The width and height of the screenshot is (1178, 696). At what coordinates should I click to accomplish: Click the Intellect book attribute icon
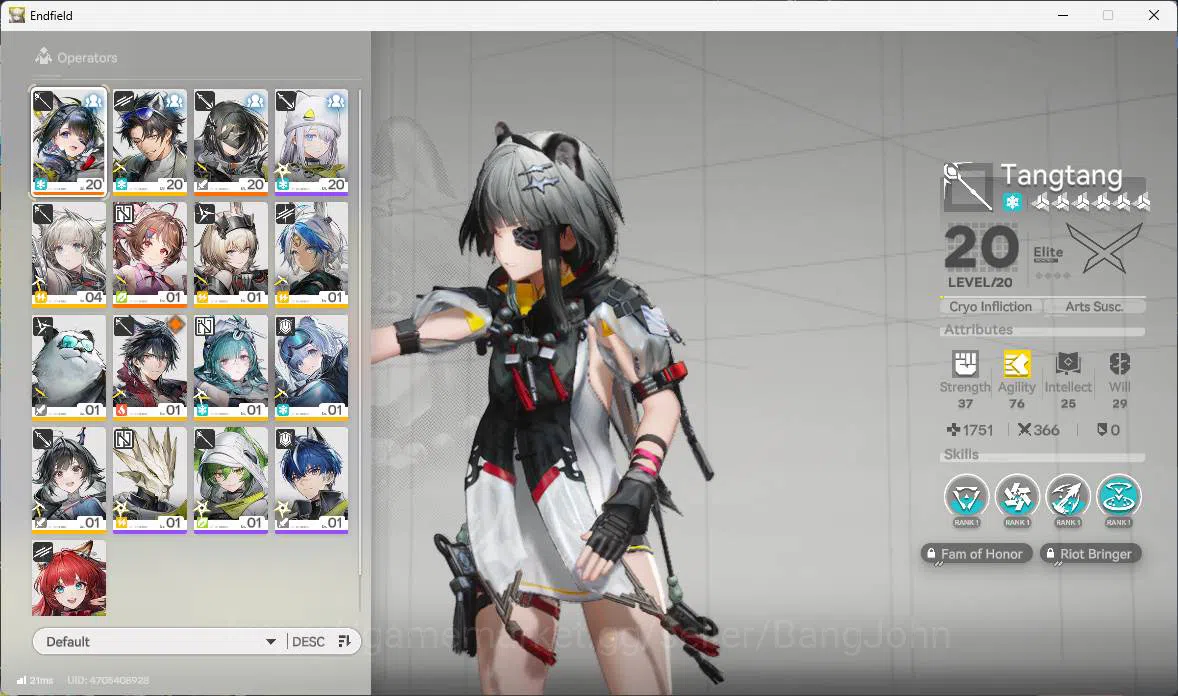tap(1068, 364)
